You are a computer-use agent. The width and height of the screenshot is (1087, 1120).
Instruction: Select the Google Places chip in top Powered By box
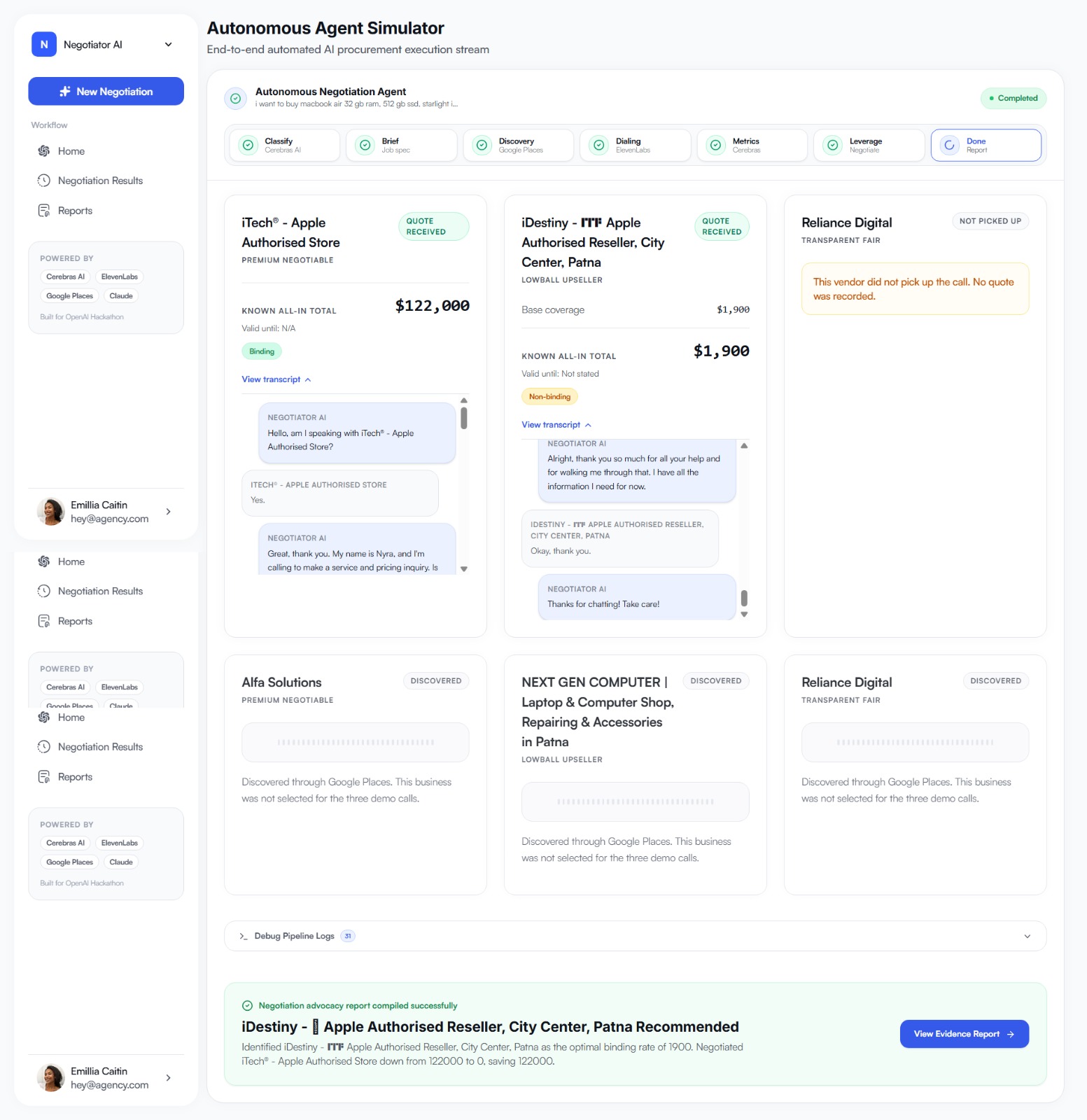69,296
